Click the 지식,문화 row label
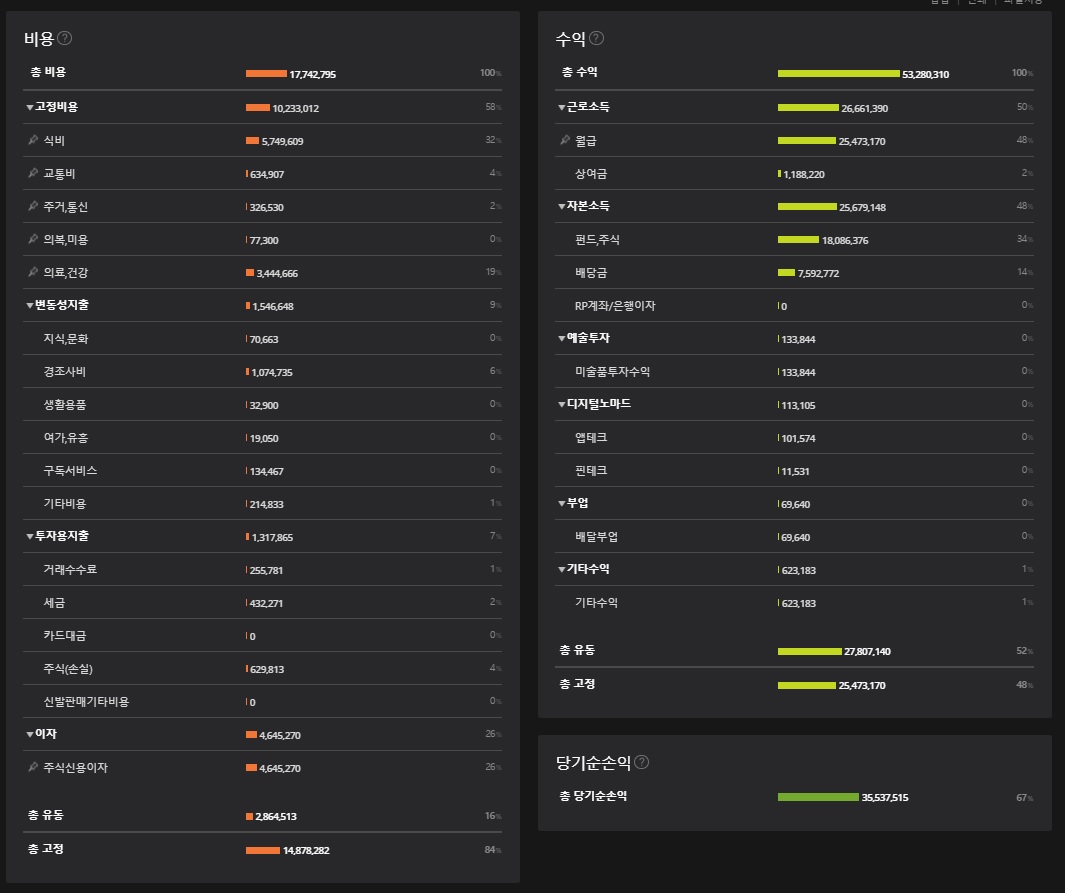Screen dimensions: 1065x893 click(x=66, y=339)
